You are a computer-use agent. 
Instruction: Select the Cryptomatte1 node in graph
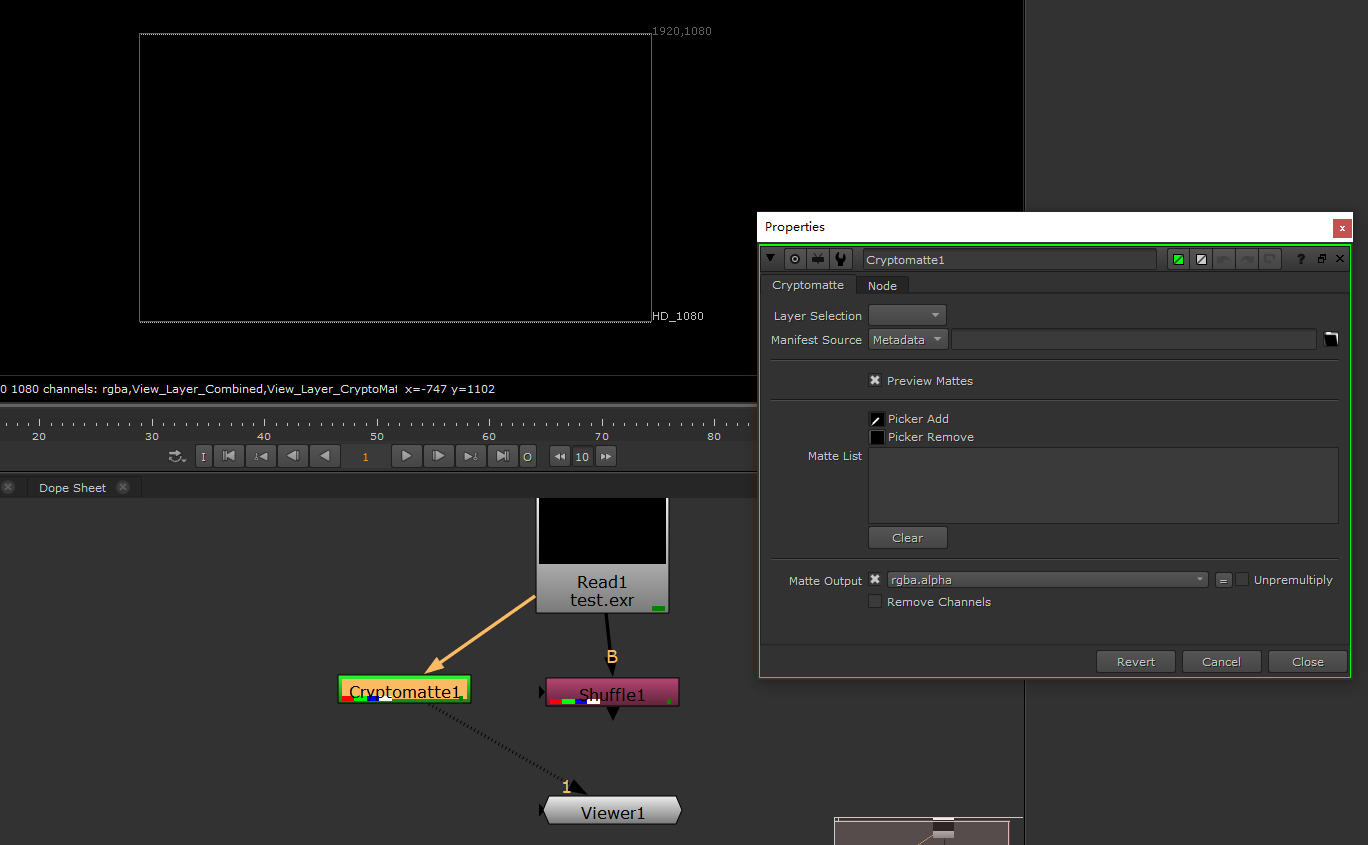pos(404,690)
